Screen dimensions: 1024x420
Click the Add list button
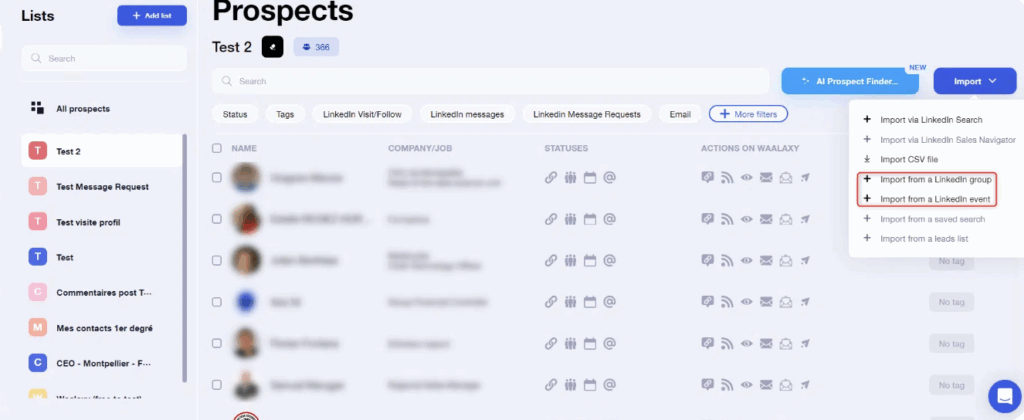(152, 16)
